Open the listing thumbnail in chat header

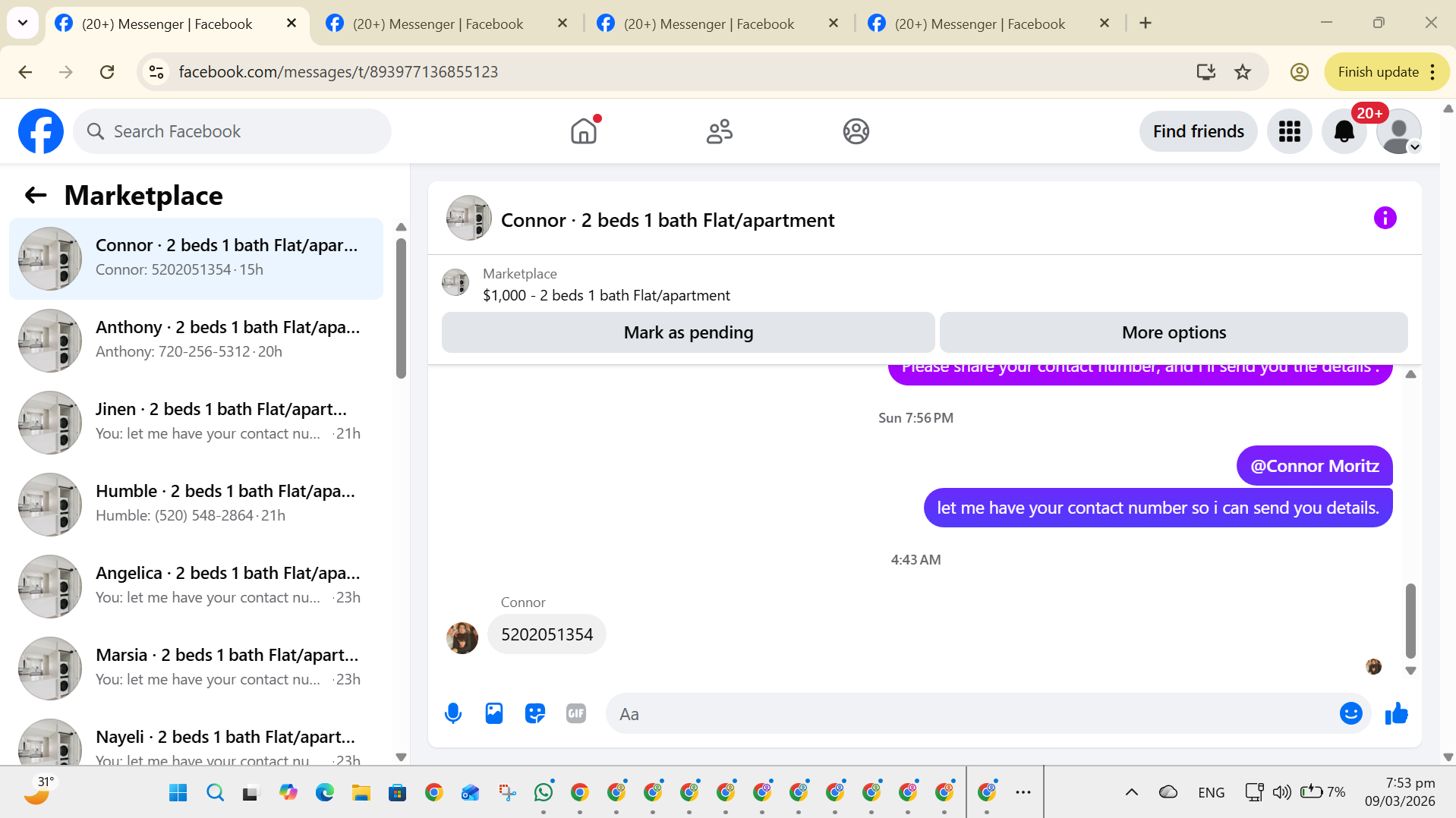pos(468,219)
